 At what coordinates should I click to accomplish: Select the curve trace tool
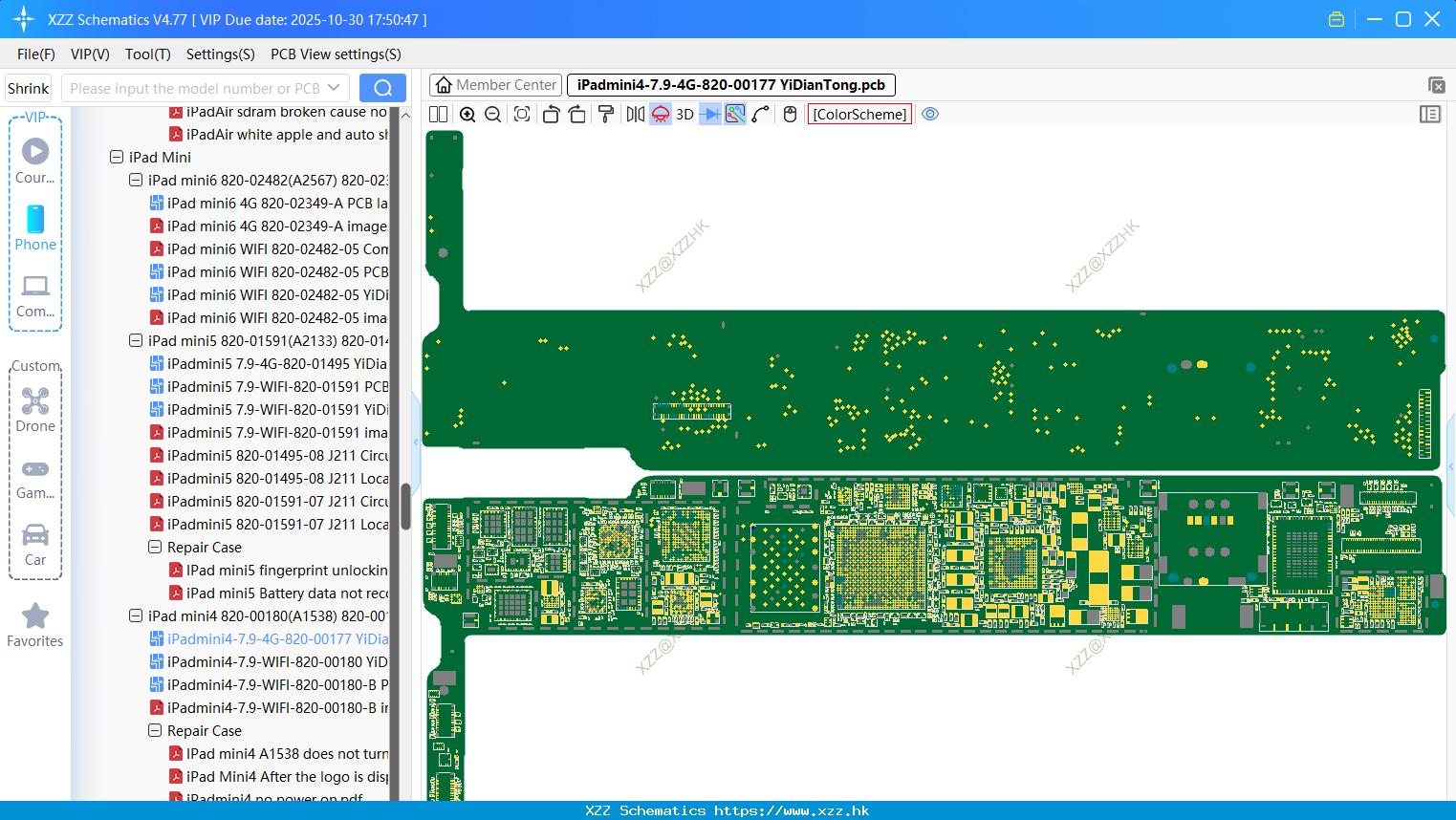point(761,115)
